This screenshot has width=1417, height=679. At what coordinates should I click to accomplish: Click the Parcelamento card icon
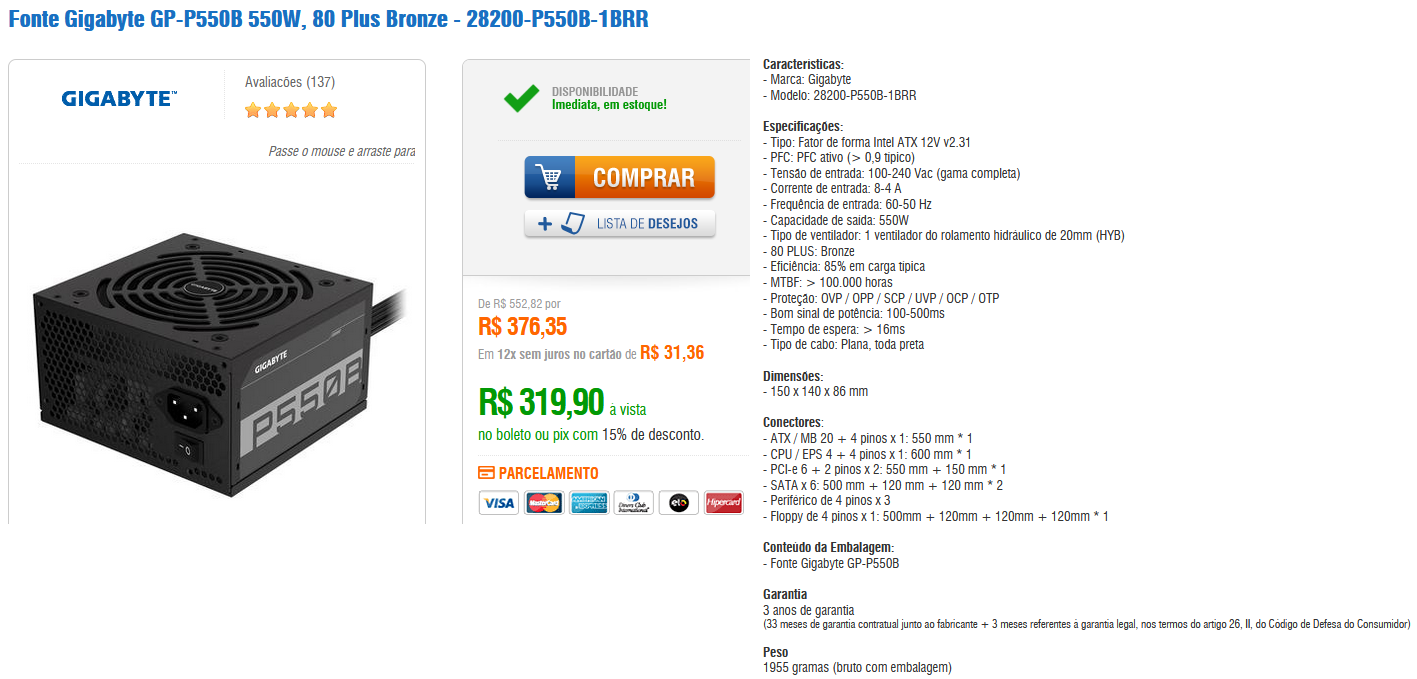pos(486,473)
